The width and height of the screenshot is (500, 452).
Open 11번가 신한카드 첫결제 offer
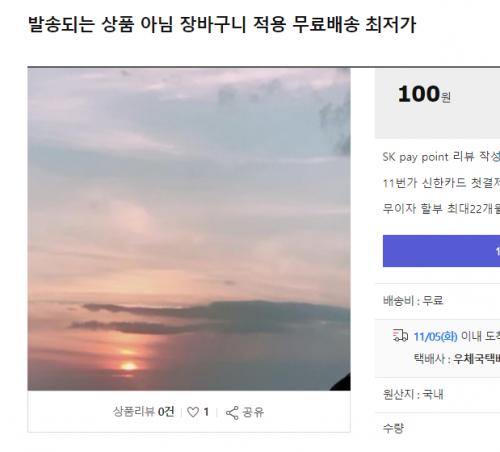441,183
